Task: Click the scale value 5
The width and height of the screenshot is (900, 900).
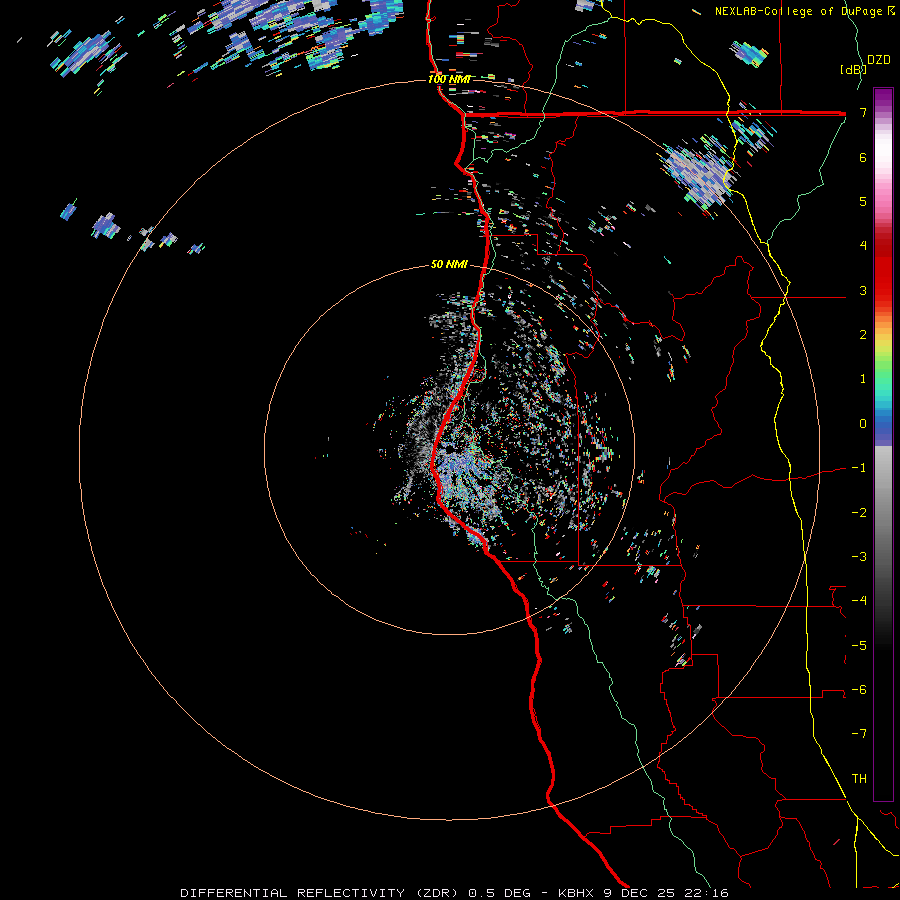Action: (x=863, y=201)
